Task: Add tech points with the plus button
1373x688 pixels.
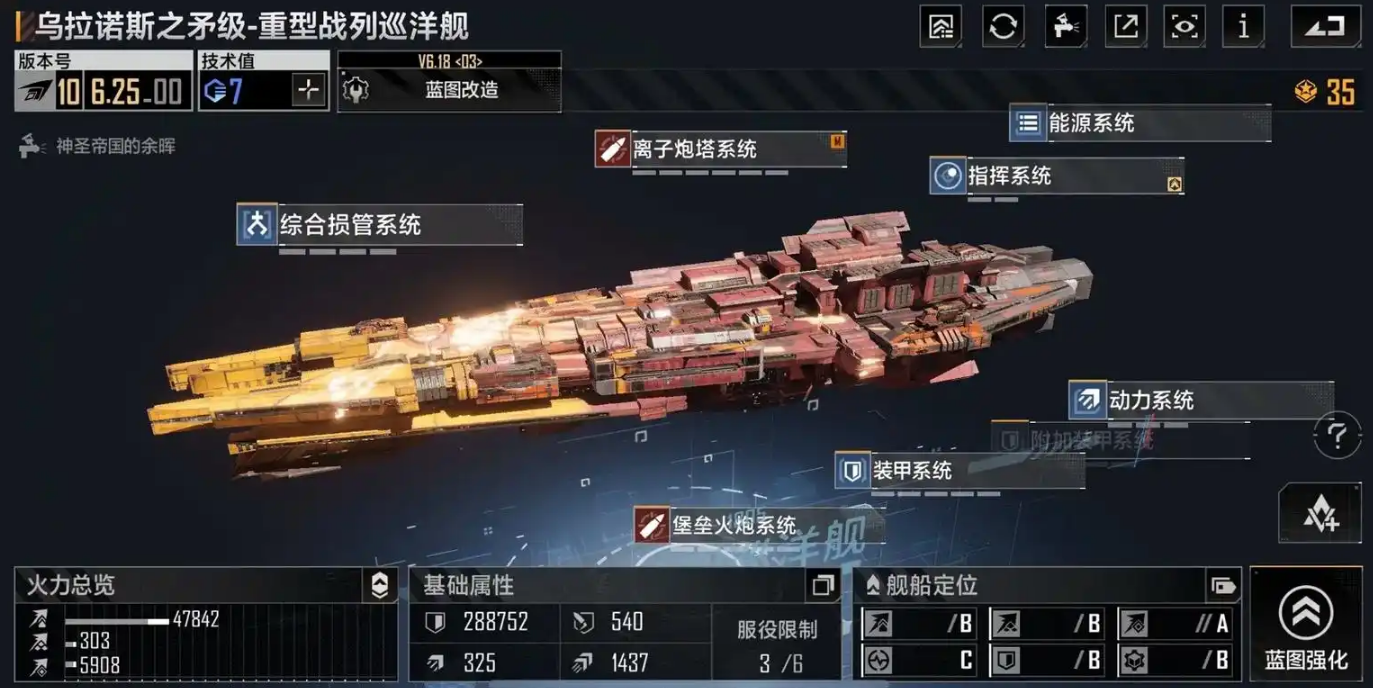Action: 308,91
